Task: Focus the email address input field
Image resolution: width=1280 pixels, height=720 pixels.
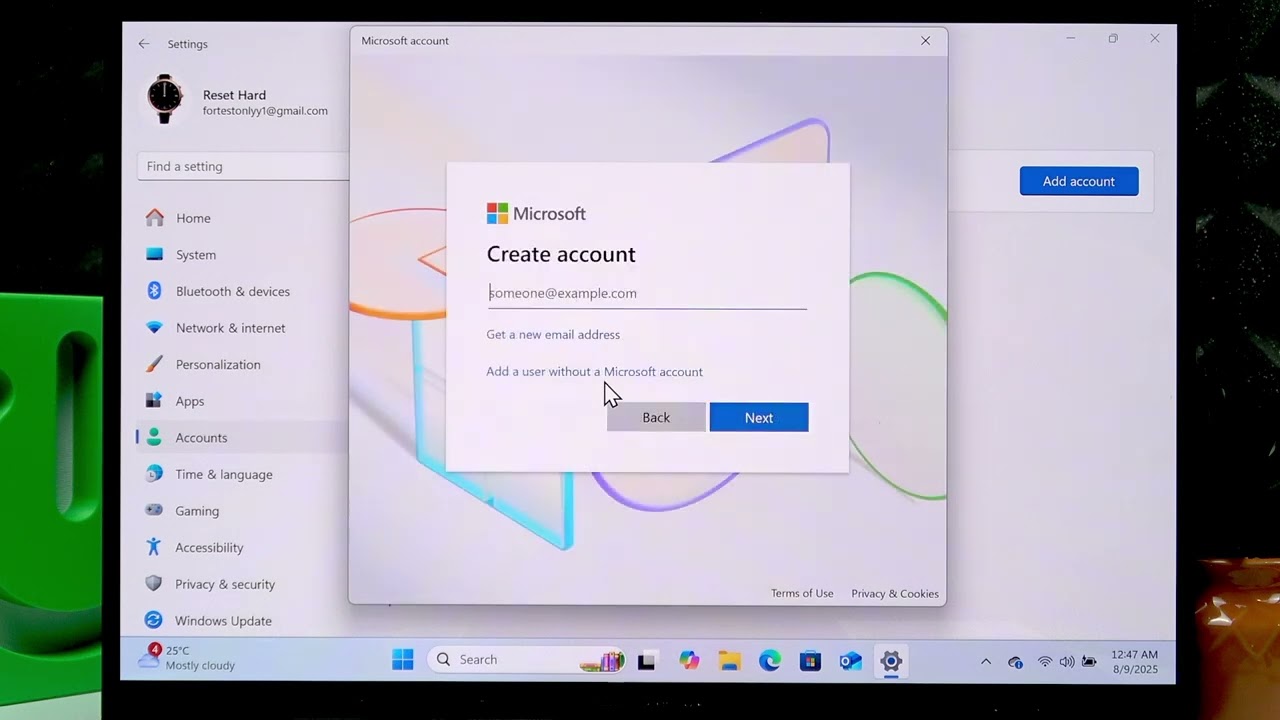Action: [646, 293]
